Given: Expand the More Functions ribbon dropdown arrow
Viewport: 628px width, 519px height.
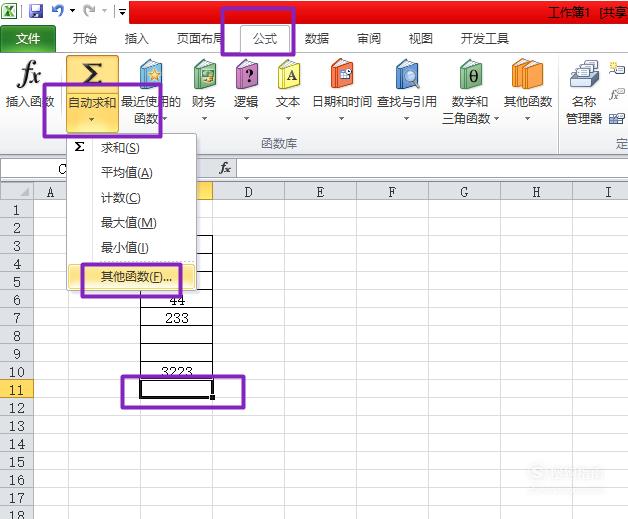Looking at the screenshot, I should coord(527,119).
